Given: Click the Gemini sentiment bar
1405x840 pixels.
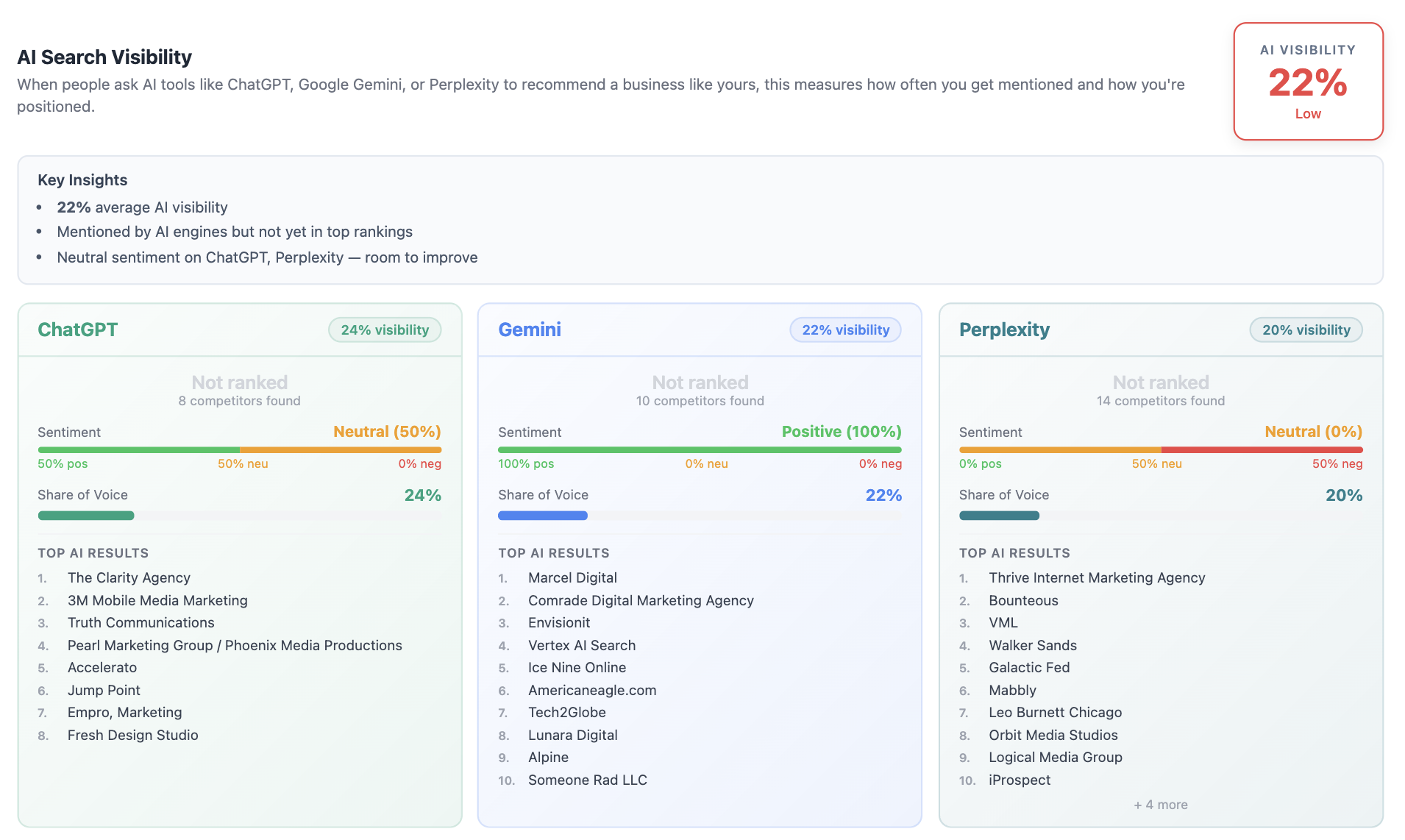Looking at the screenshot, I should 700,449.
